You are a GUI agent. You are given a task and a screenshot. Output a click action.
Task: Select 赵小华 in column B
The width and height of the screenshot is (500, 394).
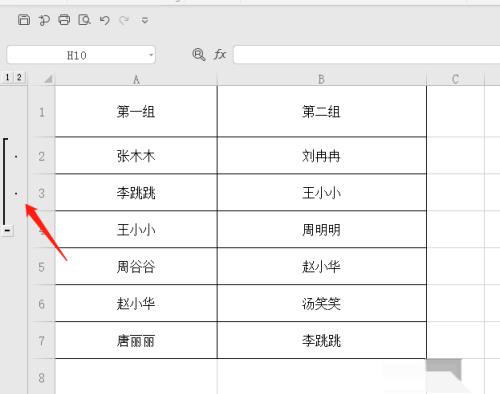(x=321, y=267)
